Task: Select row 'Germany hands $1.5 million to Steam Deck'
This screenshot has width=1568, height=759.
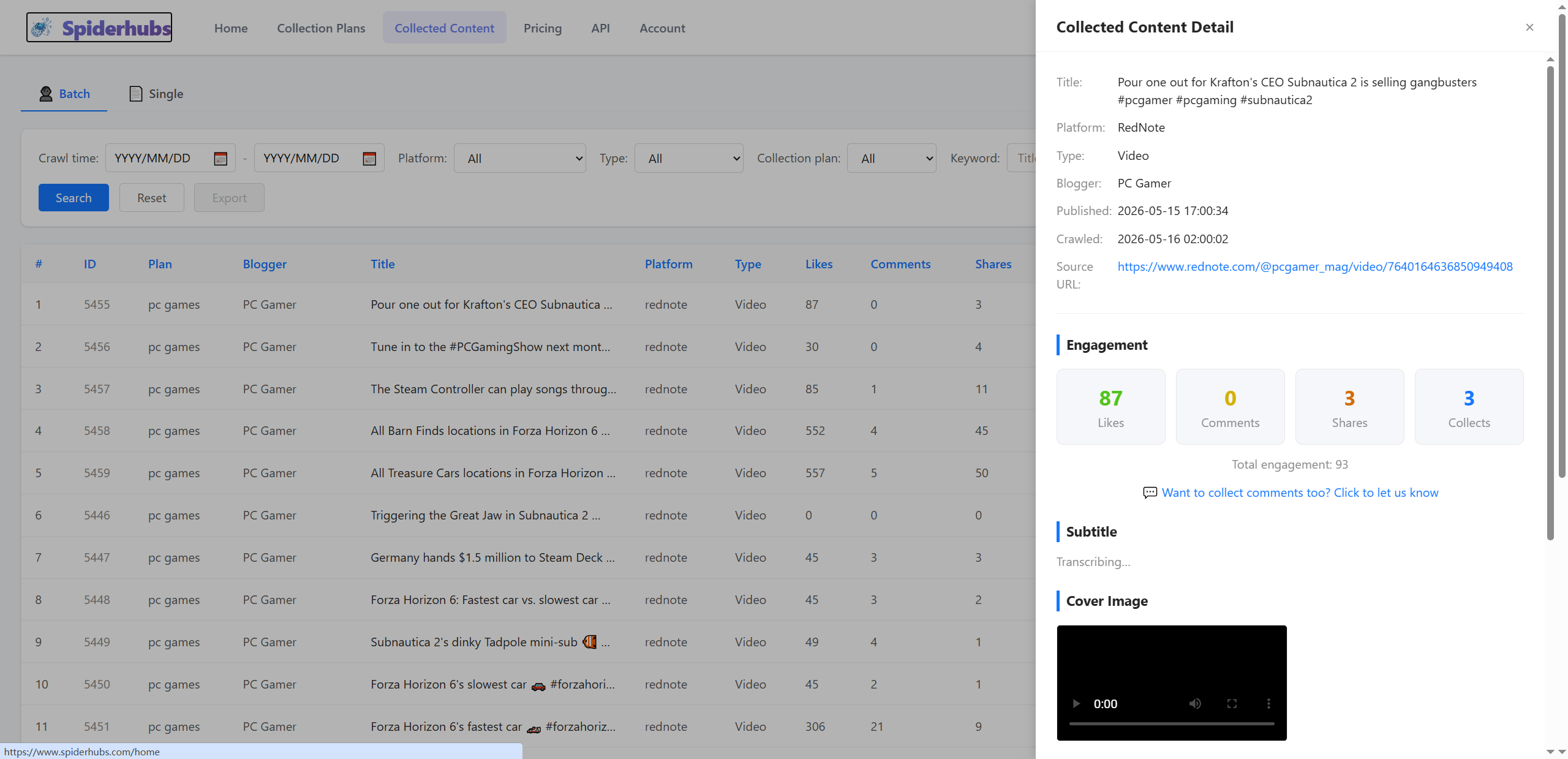Action: pos(529,557)
